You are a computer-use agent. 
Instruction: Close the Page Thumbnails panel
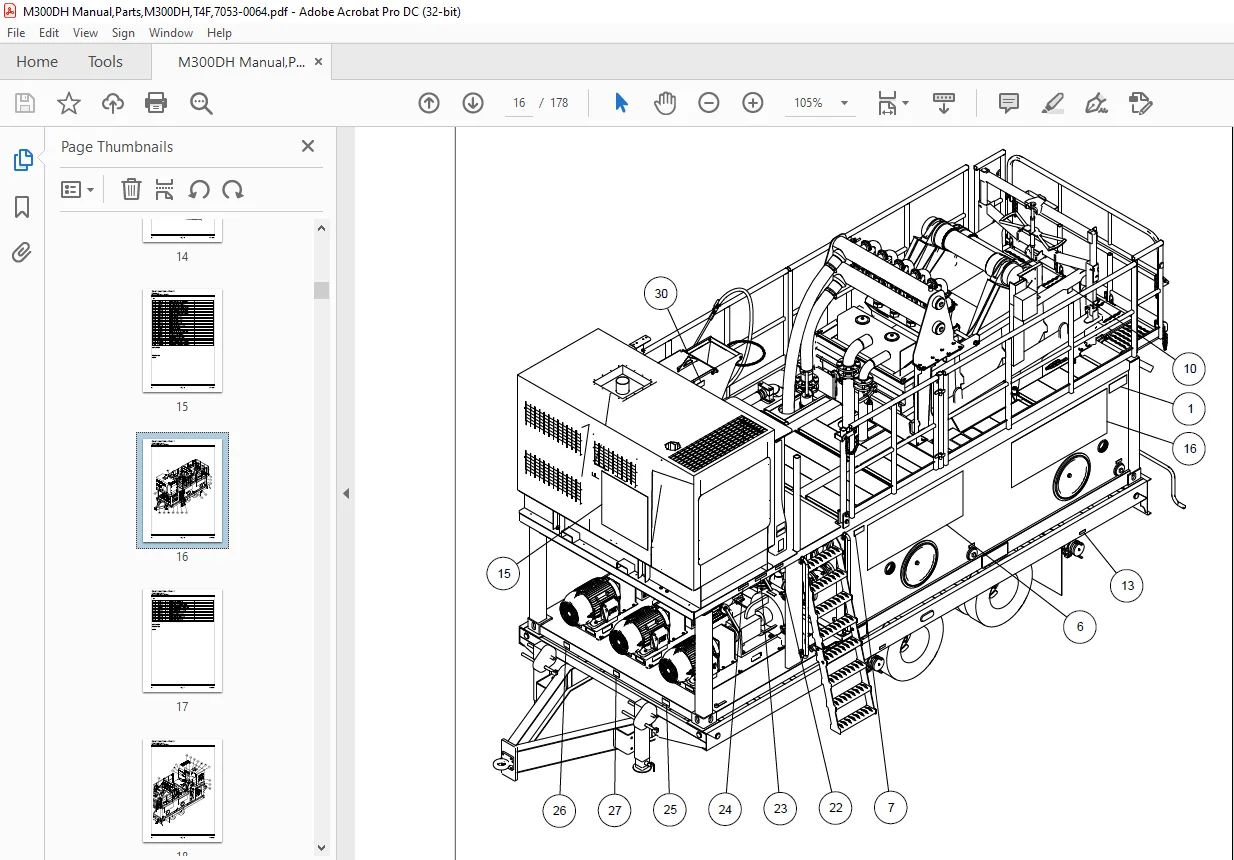pos(307,146)
